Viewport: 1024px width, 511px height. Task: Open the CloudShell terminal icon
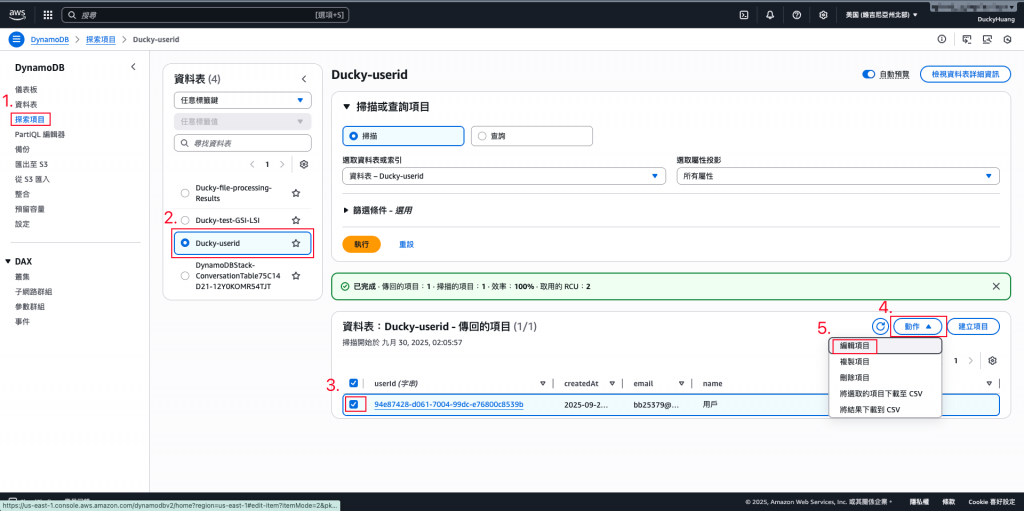(743, 14)
